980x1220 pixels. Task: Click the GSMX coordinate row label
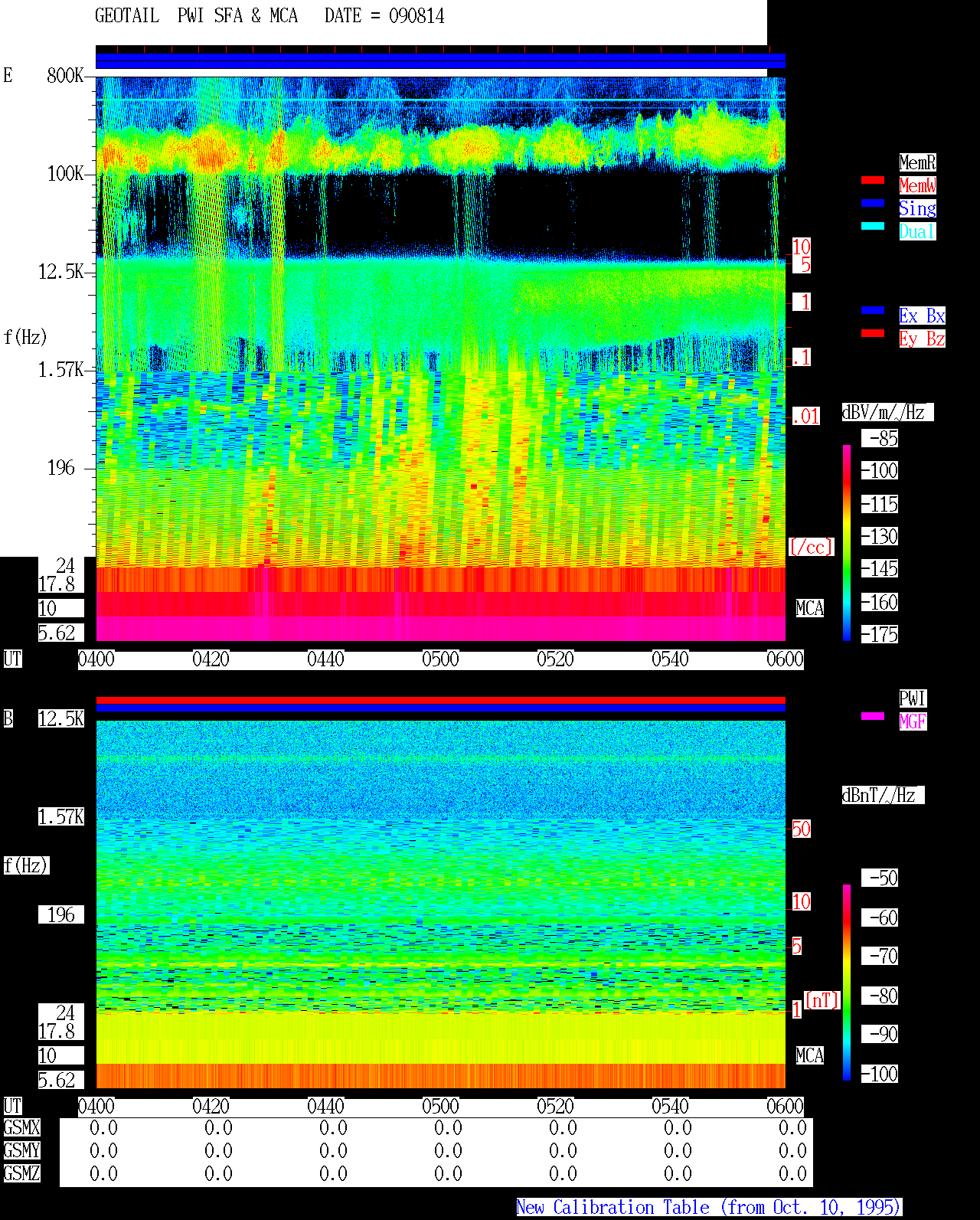coord(21,1128)
